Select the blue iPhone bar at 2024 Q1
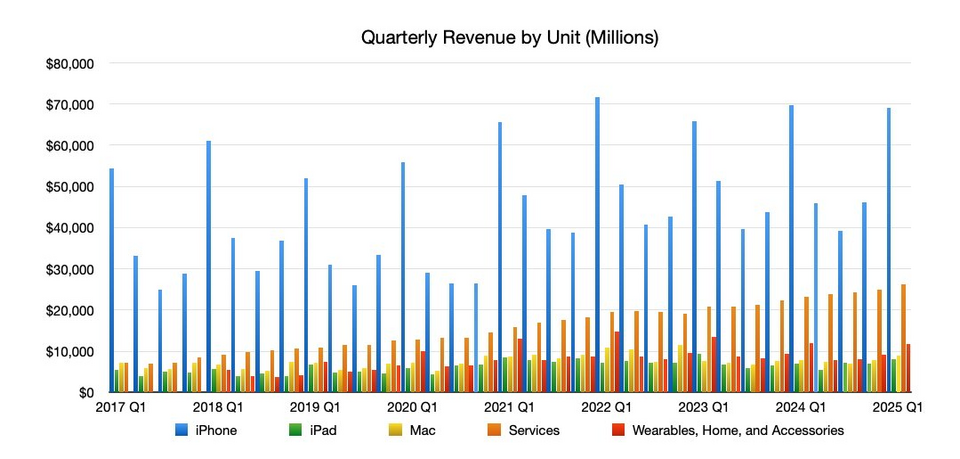 pos(792,248)
